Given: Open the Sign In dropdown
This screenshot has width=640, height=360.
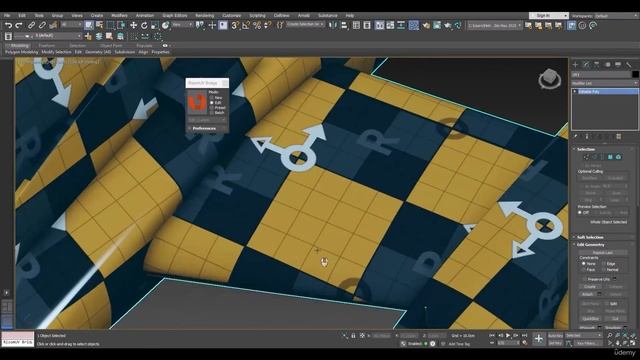Looking at the screenshot, I should (548, 16).
